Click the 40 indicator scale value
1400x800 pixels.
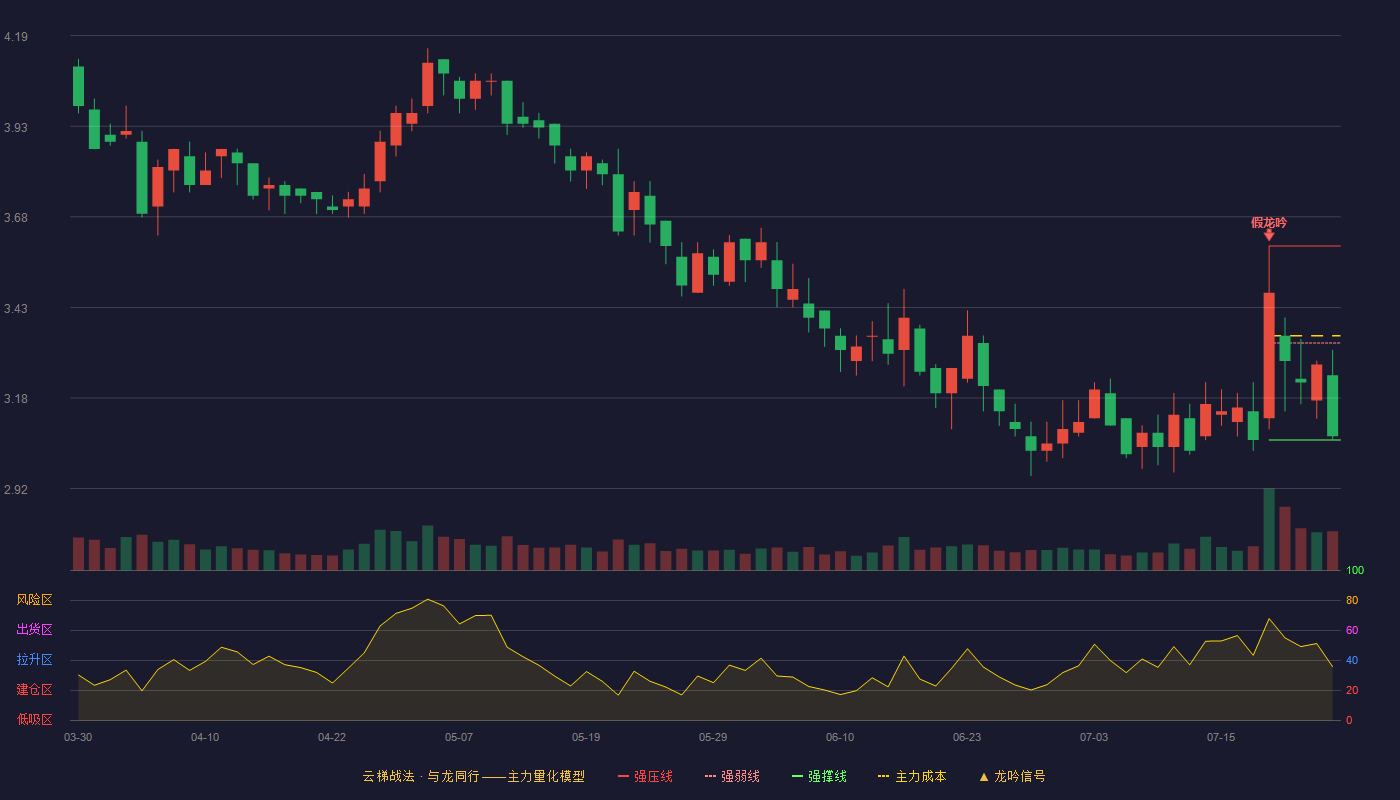[1352, 660]
